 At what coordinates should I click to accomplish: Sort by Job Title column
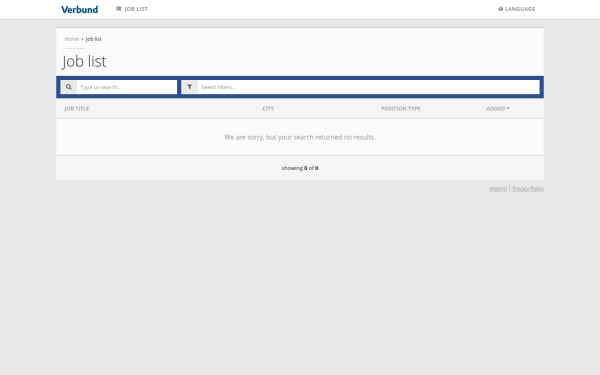pyautogui.click(x=77, y=109)
